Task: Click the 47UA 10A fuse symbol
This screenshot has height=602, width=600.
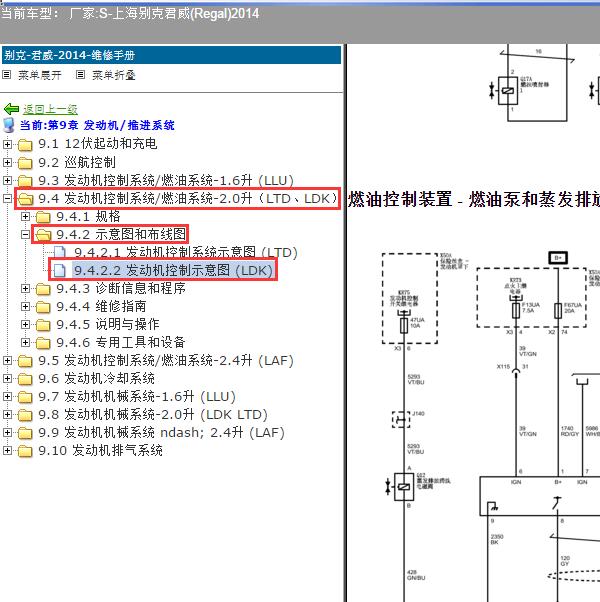Action: coord(403,325)
